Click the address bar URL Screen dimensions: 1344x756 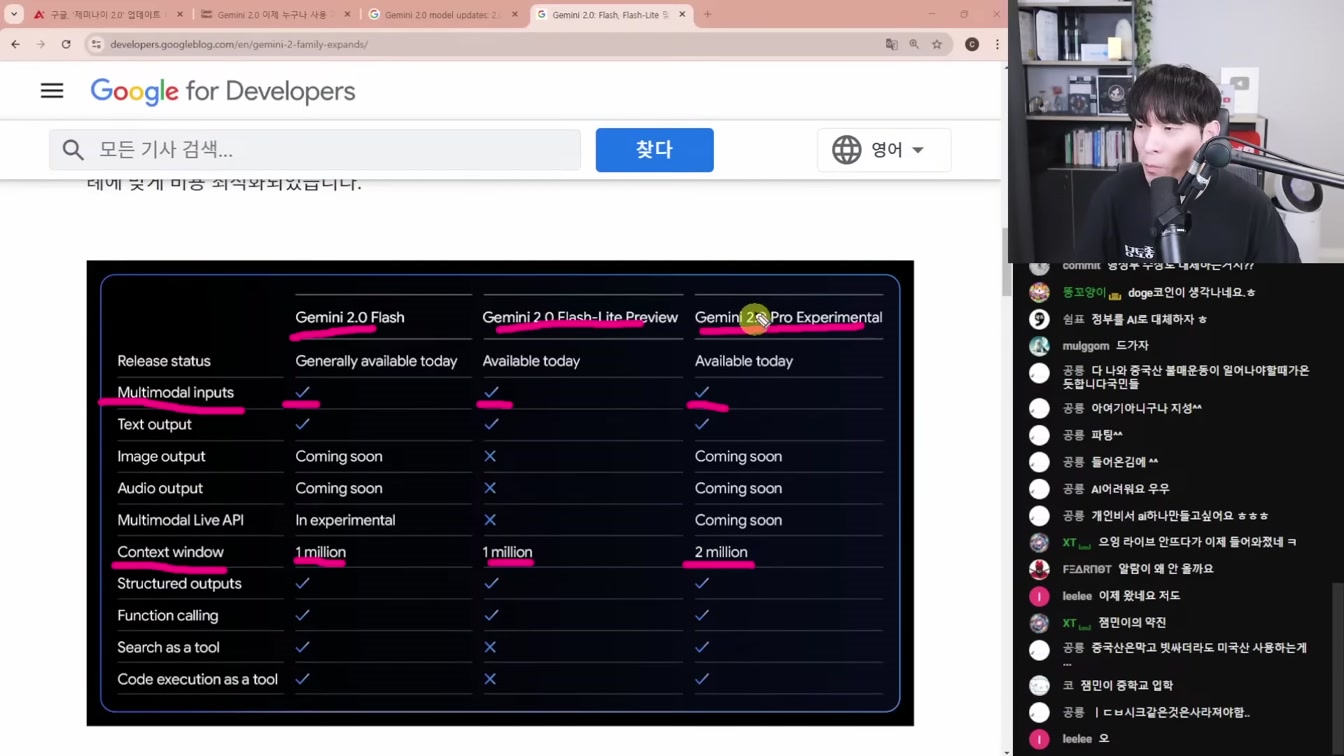[239, 44]
